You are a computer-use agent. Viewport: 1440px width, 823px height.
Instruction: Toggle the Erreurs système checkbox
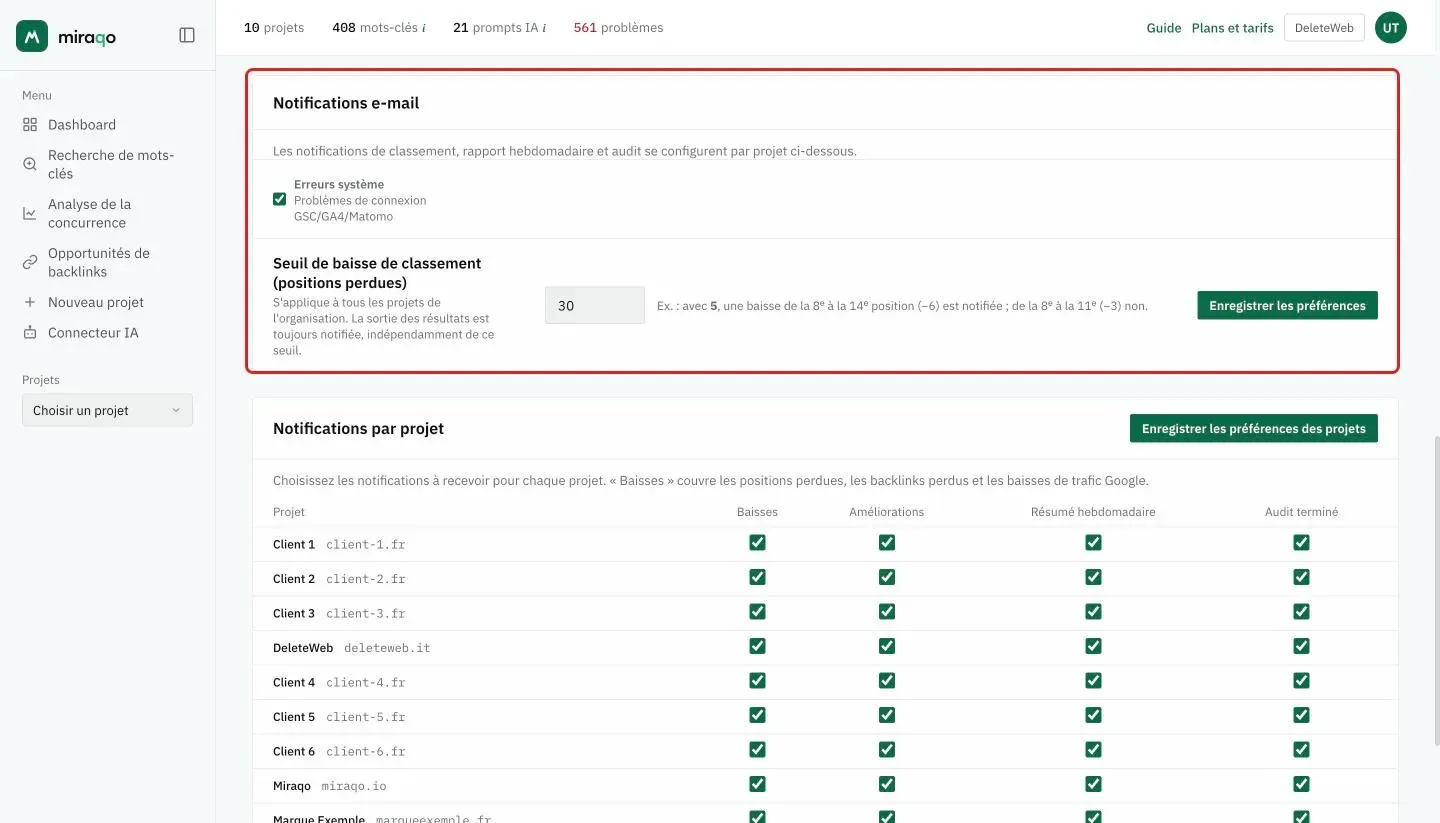tap(280, 199)
